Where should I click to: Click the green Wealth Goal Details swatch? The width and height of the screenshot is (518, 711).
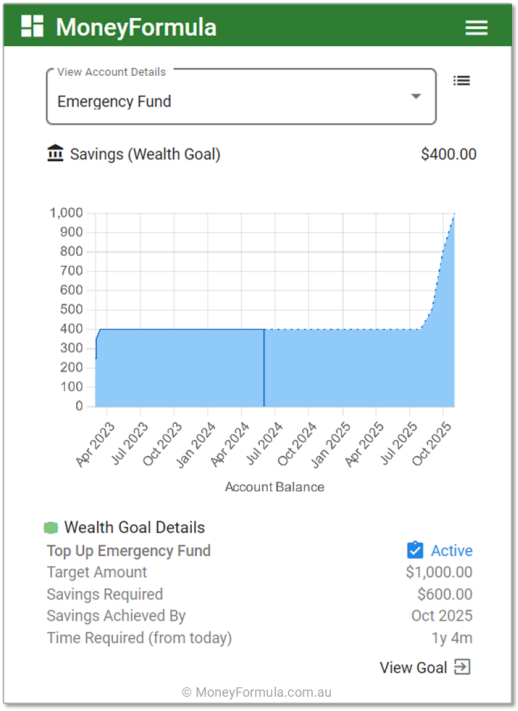(51, 527)
